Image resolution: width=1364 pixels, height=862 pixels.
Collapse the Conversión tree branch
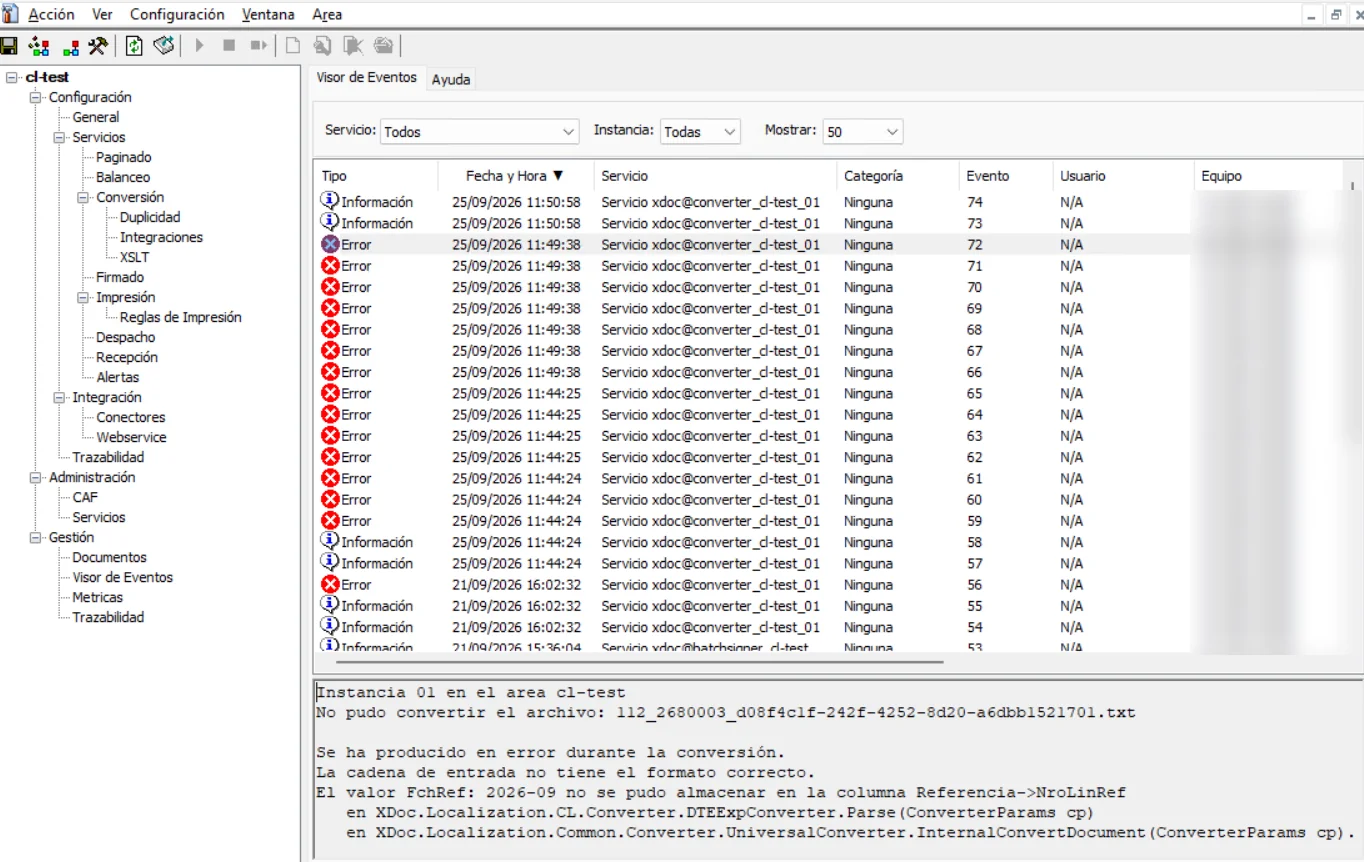click(x=84, y=197)
